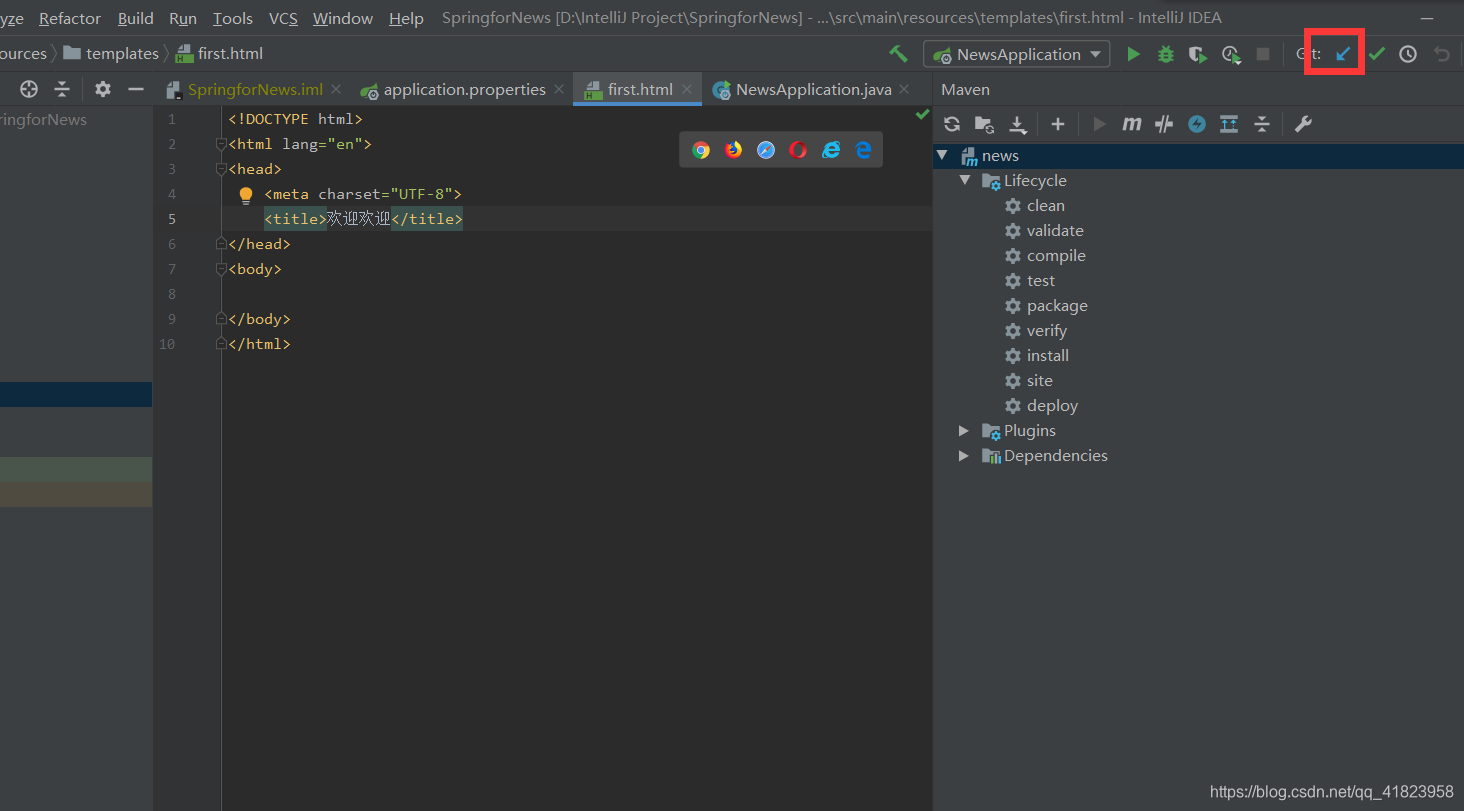Preview first.html in Firefox
The width and height of the screenshot is (1464, 811).
tap(734, 150)
